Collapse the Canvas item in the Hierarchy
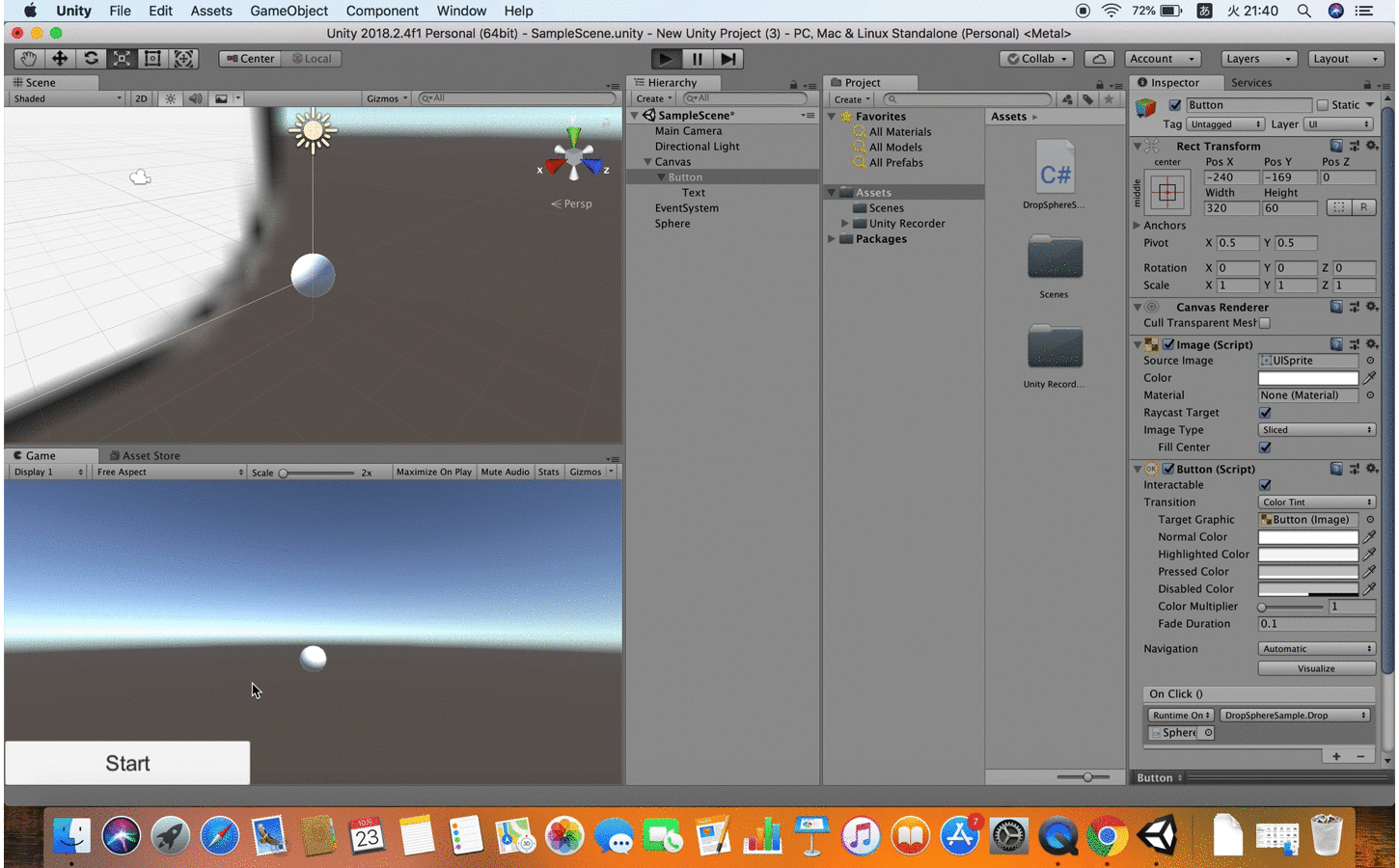 tap(648, 161)
